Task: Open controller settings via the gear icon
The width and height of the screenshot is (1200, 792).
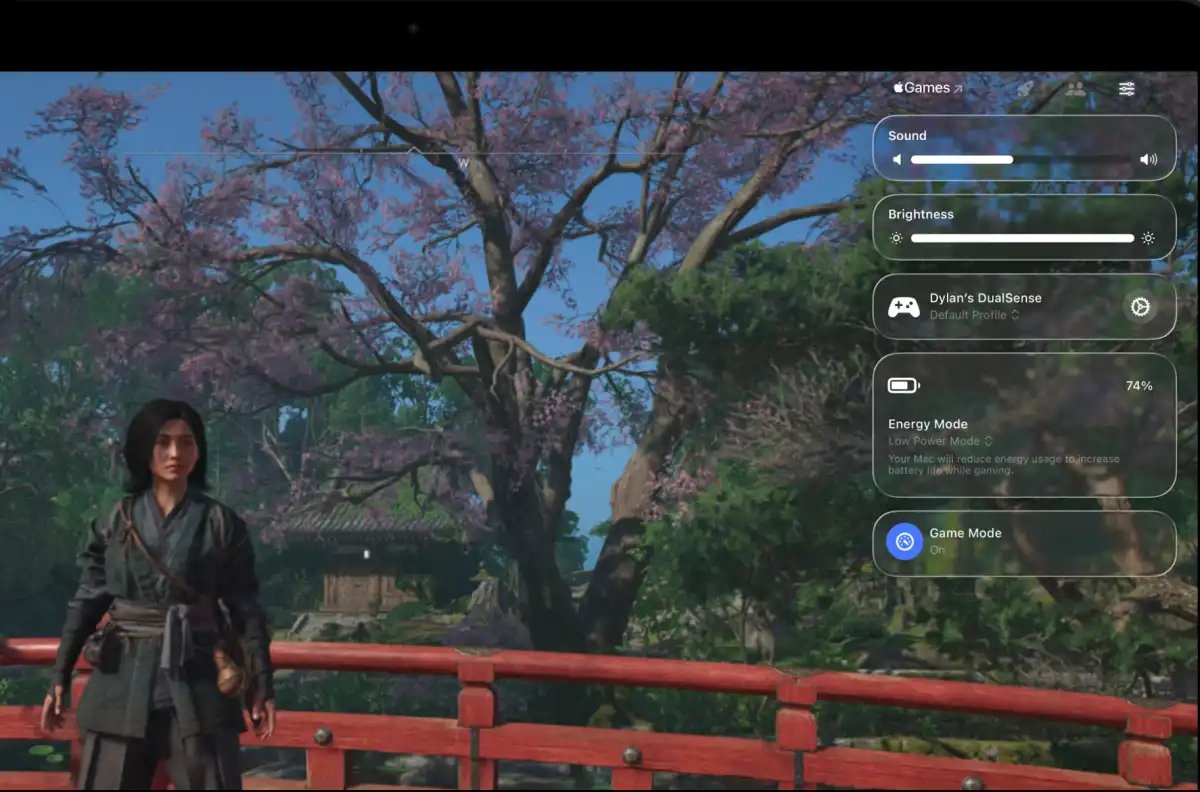Action: click(1140, 308)
